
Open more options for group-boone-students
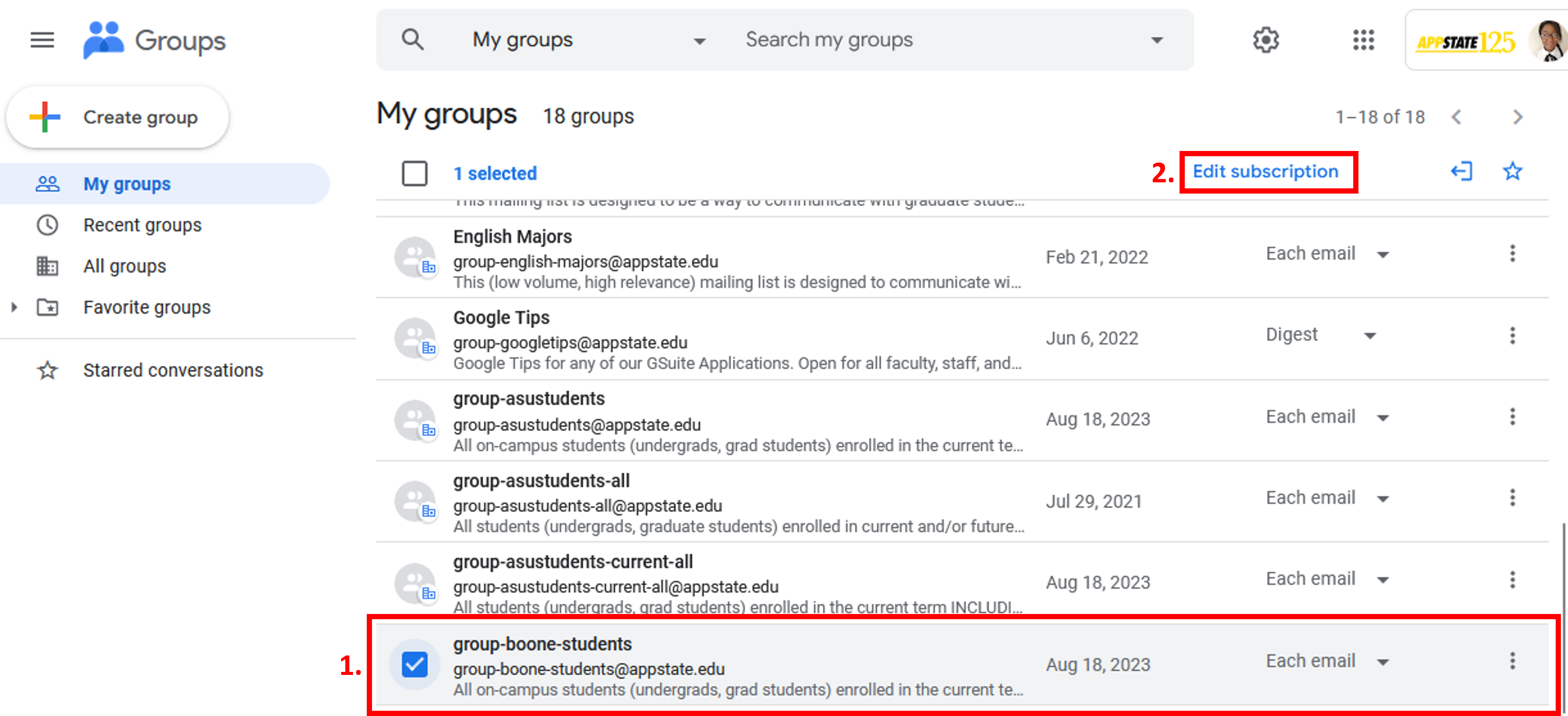[x=1512, y=661]
